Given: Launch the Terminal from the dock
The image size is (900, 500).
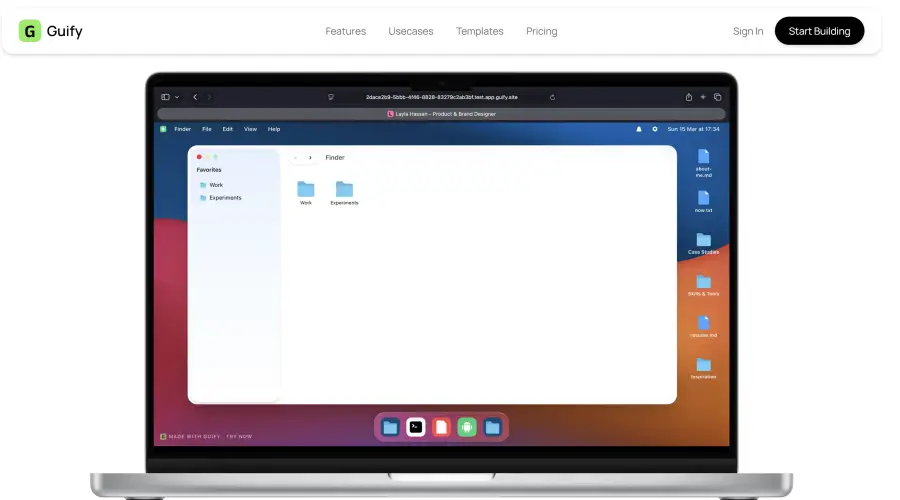Looking at the screenshot, I should tap(416, 427).
